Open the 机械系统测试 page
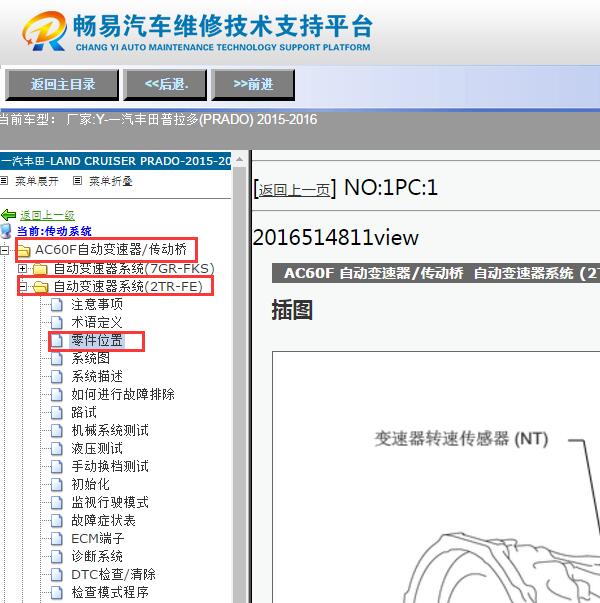Image resolution: width=600 pixels, height=603 pixels. pos(110,430)
